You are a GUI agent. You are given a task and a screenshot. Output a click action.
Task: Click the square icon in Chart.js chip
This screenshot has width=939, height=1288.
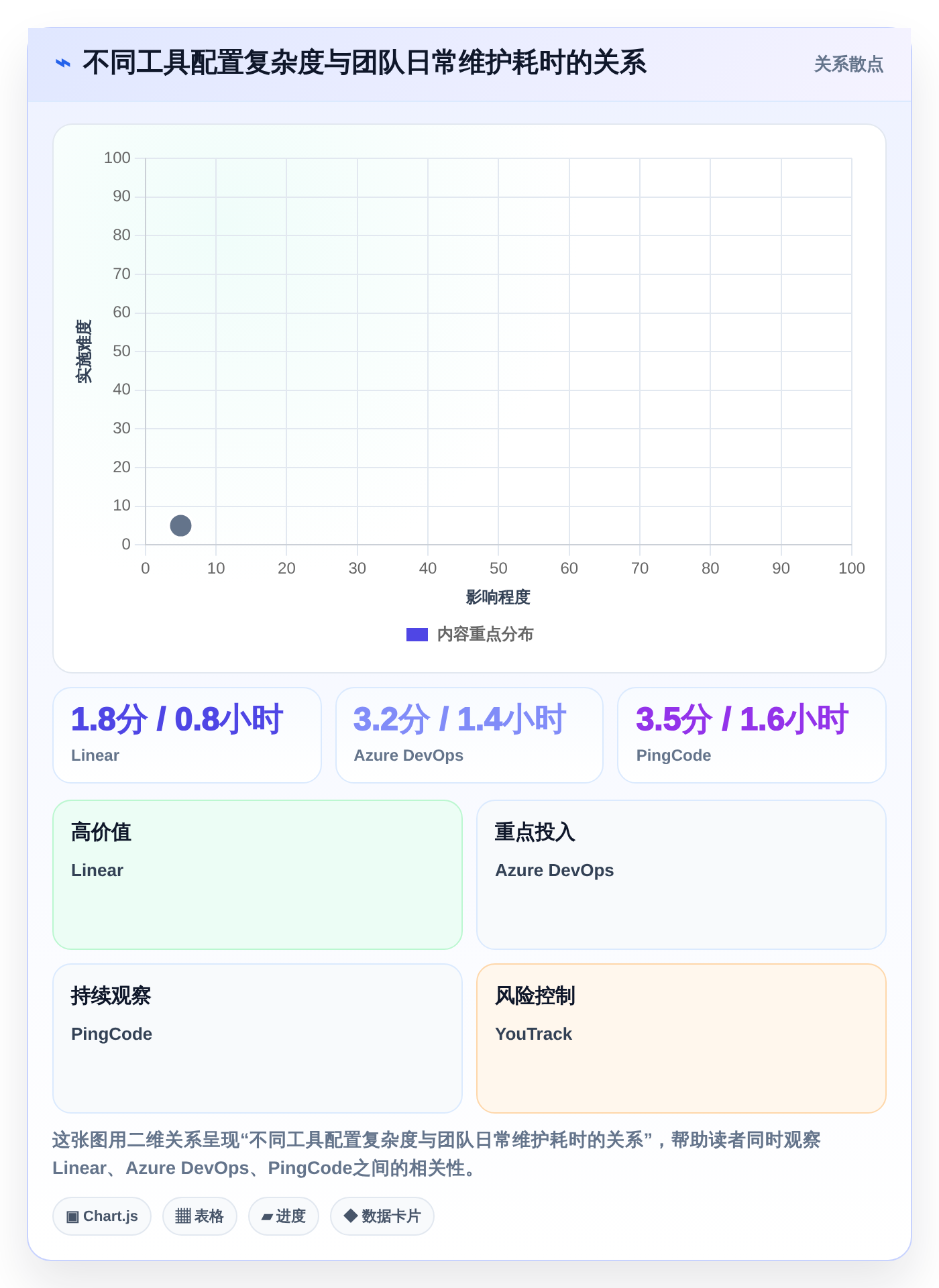[72, 1216]
